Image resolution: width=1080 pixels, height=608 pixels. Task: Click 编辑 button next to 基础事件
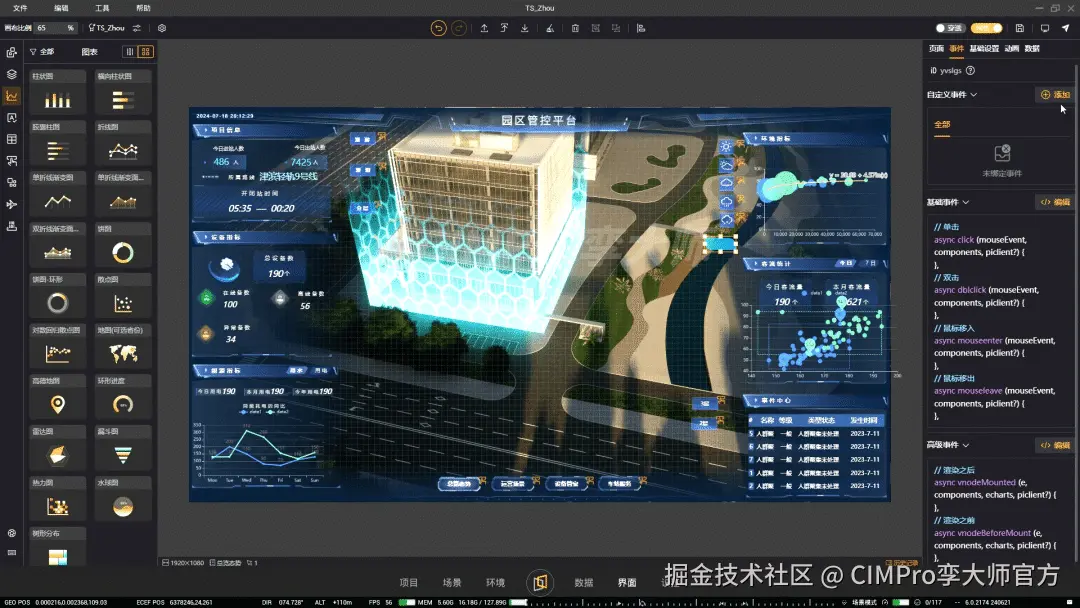[x=1055, y=202]
